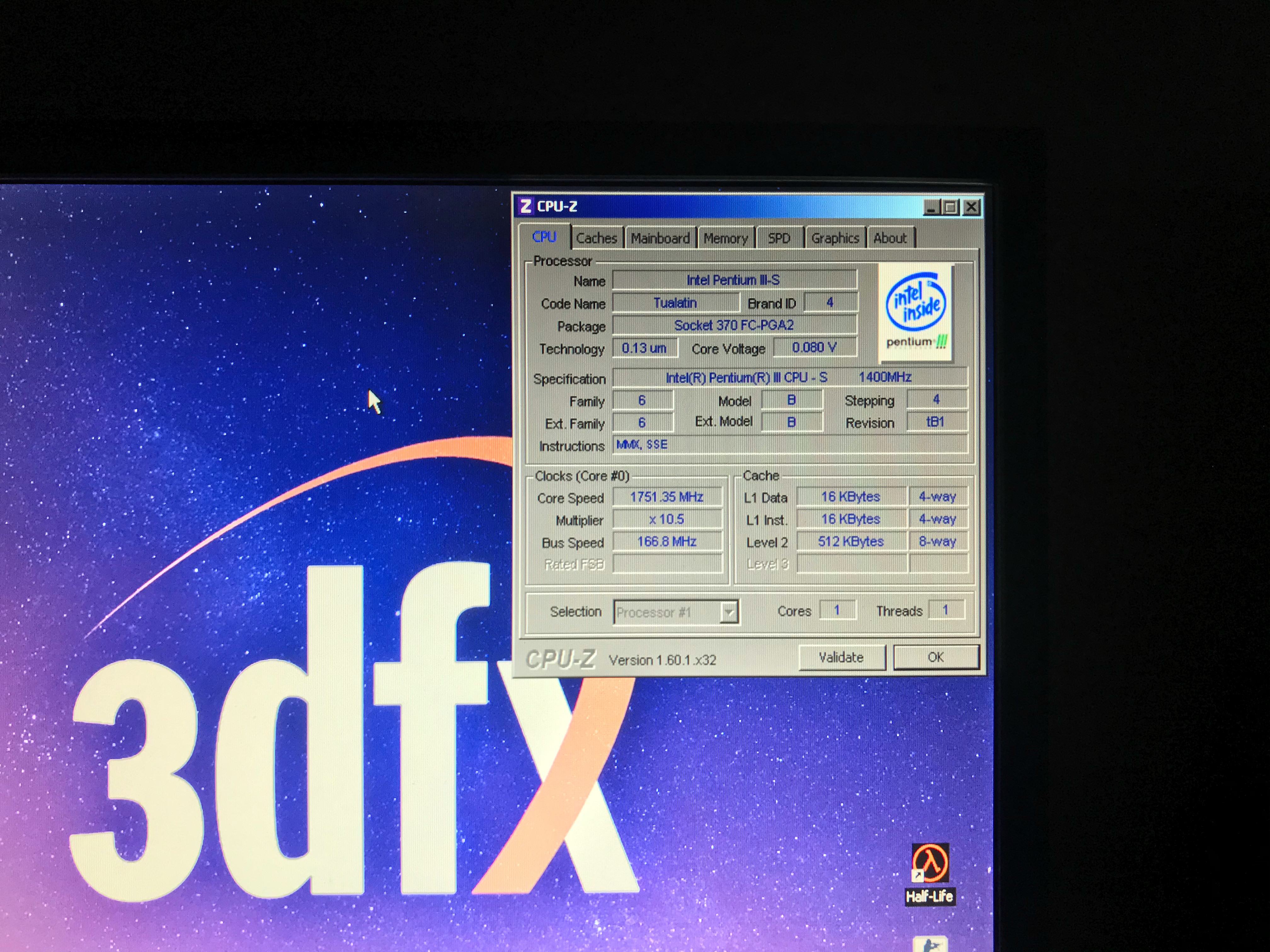Click the Core Voltage value '0.080 V'
Screen dimensions: 1270x952
click(815, 347)
